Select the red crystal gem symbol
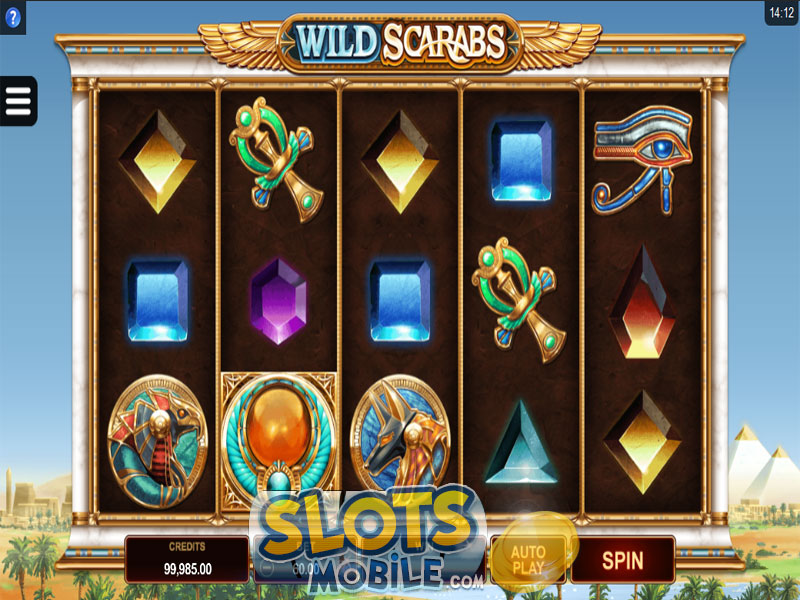 pyautogui.click(x=643, y=302)
